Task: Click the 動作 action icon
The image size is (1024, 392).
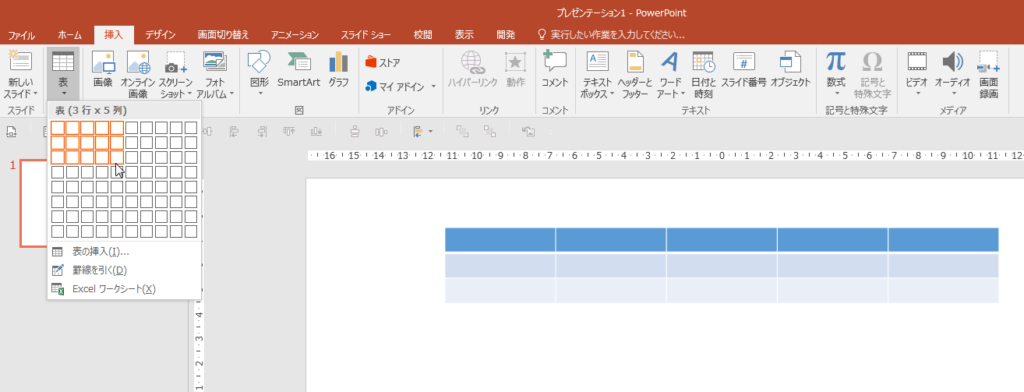Action: (x=515, y=61)
